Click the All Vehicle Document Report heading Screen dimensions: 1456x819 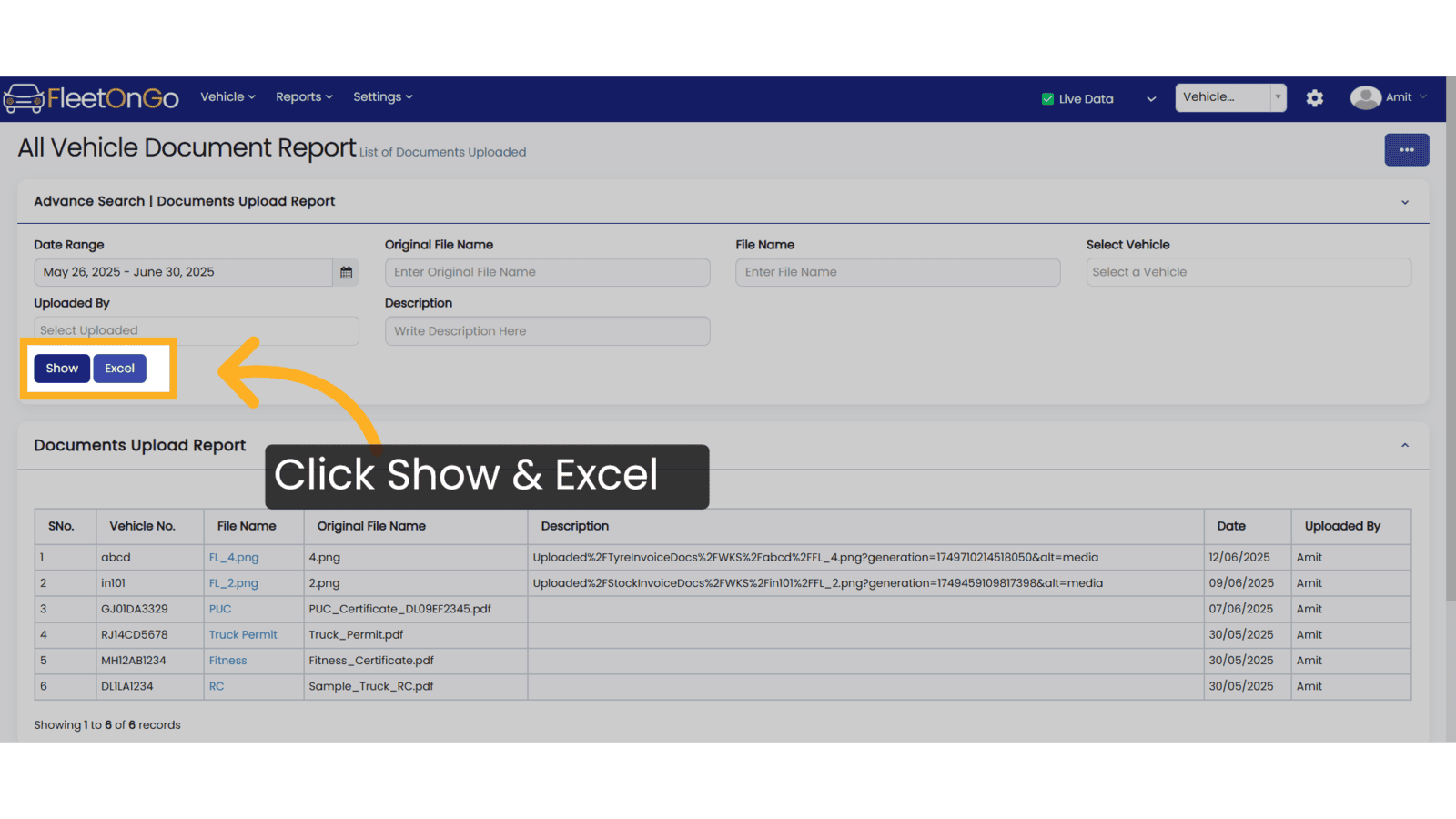tap(187, 147)
